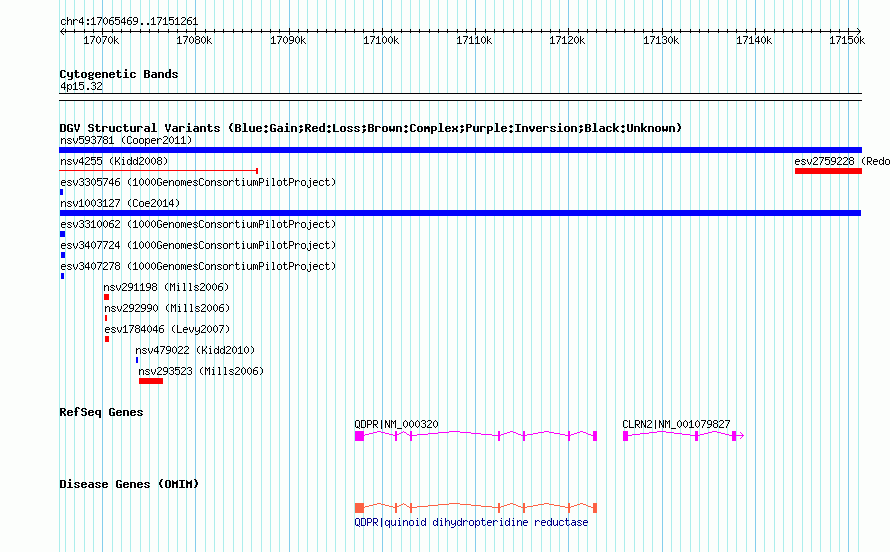
Task: Select the small red nsv291198 loss marker
Action: tap(107, 297)
